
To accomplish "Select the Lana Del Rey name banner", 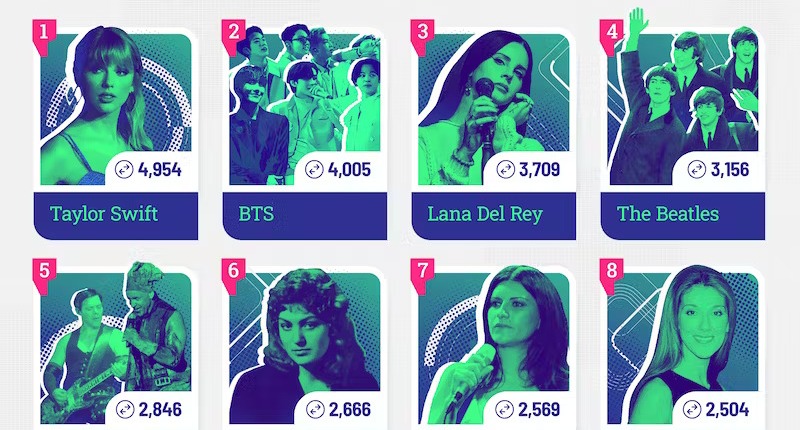I will (x=494, y=213).
